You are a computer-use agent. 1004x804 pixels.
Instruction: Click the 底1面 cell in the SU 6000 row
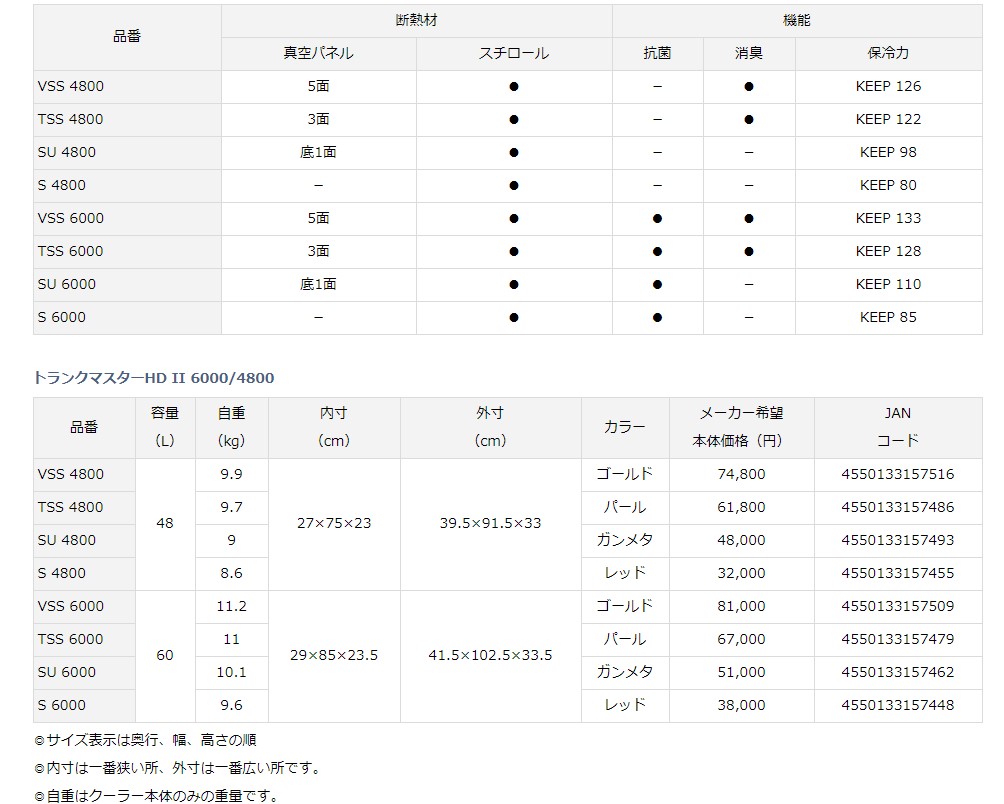(x=319, y=284)
